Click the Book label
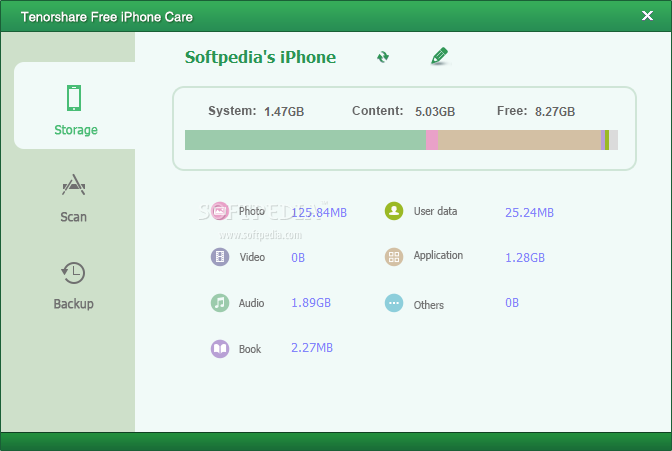Image resolution: width=672 pixels, height=451 pixels. 250,349
